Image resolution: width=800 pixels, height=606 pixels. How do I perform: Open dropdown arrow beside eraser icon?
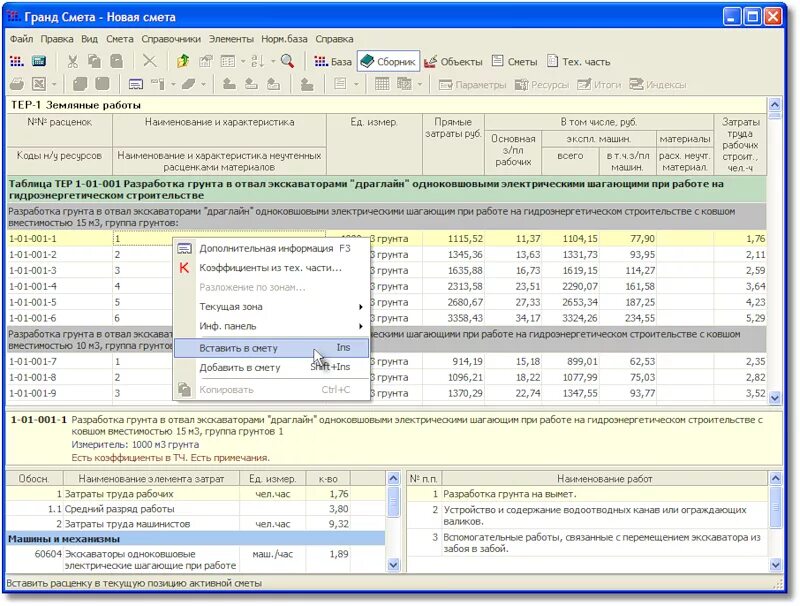click(x=203, y=84)
